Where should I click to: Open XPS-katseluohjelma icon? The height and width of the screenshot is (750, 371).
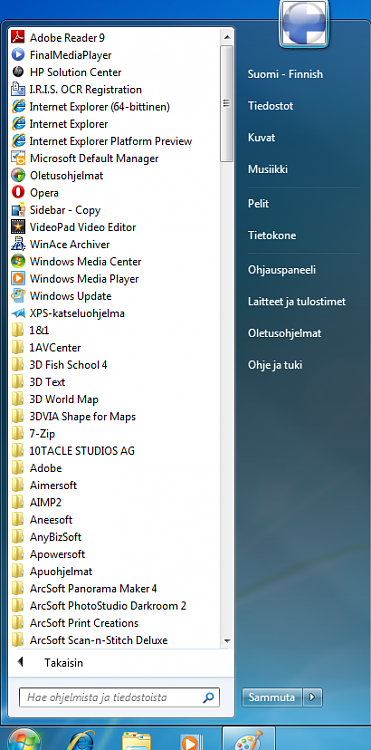(x=18, y=313)
